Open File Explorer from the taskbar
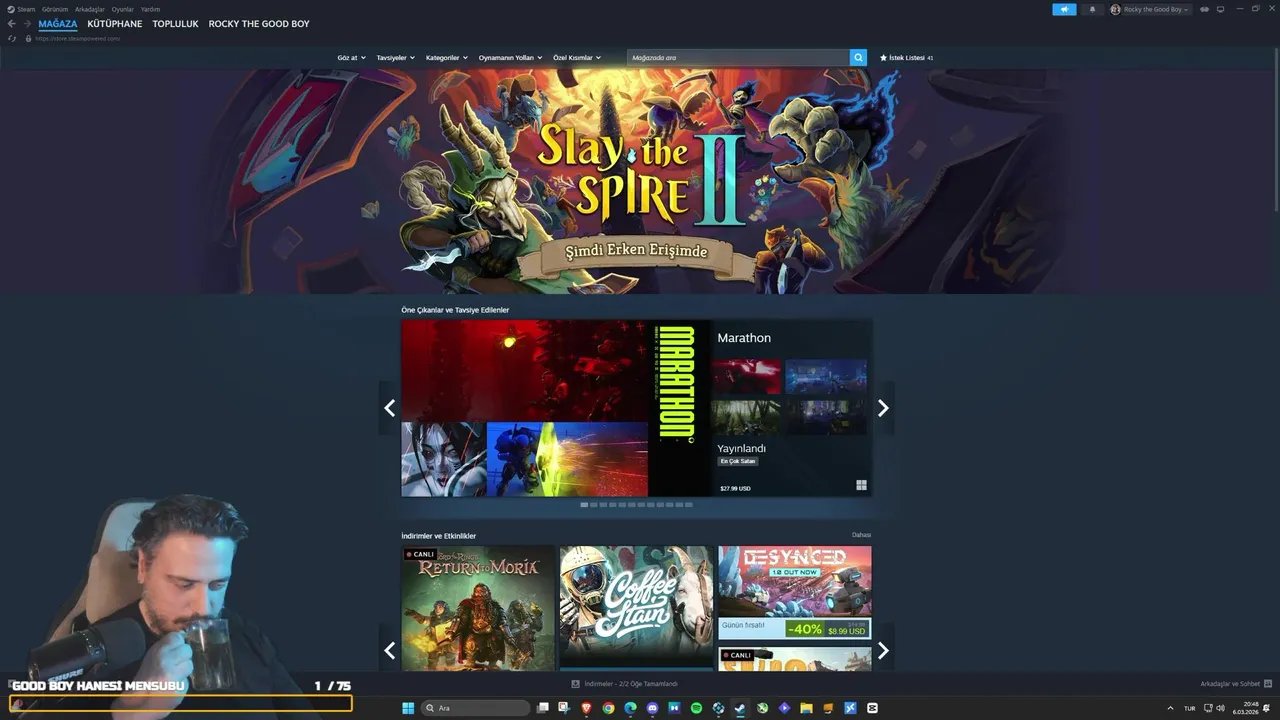The height and width of the screenshot is (720, 1280). [806, 708]
